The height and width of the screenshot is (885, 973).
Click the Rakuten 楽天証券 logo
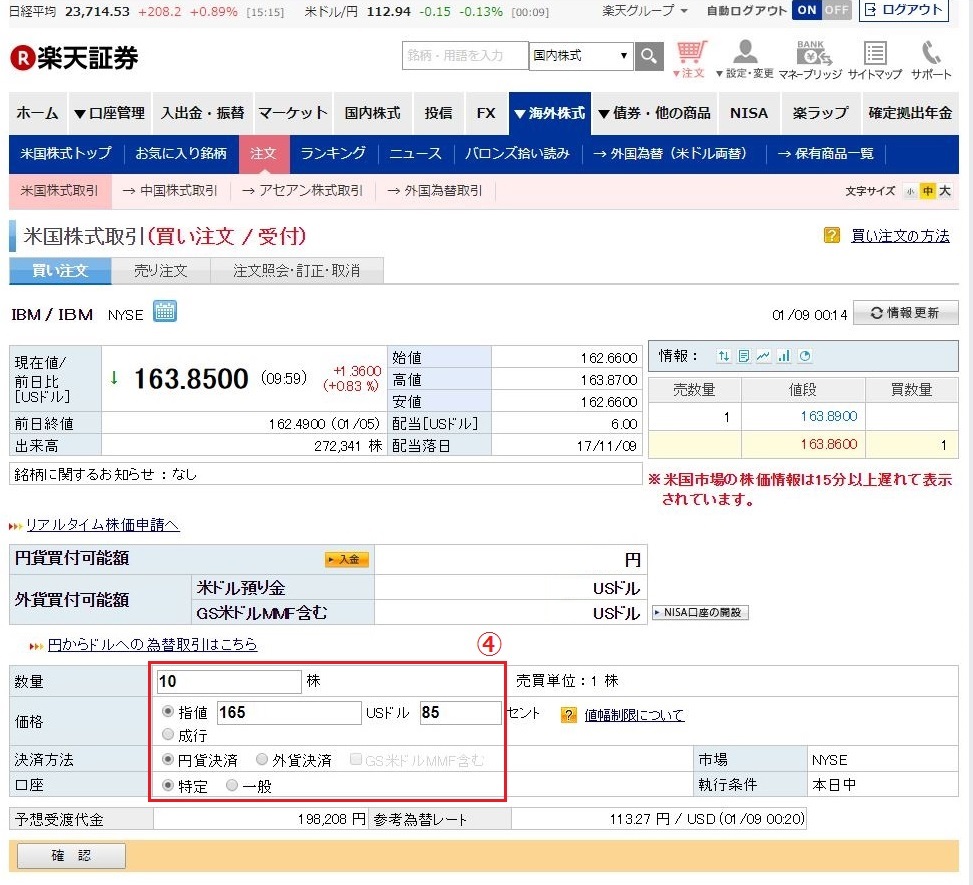pyautogui.click(x=74, y=58)
